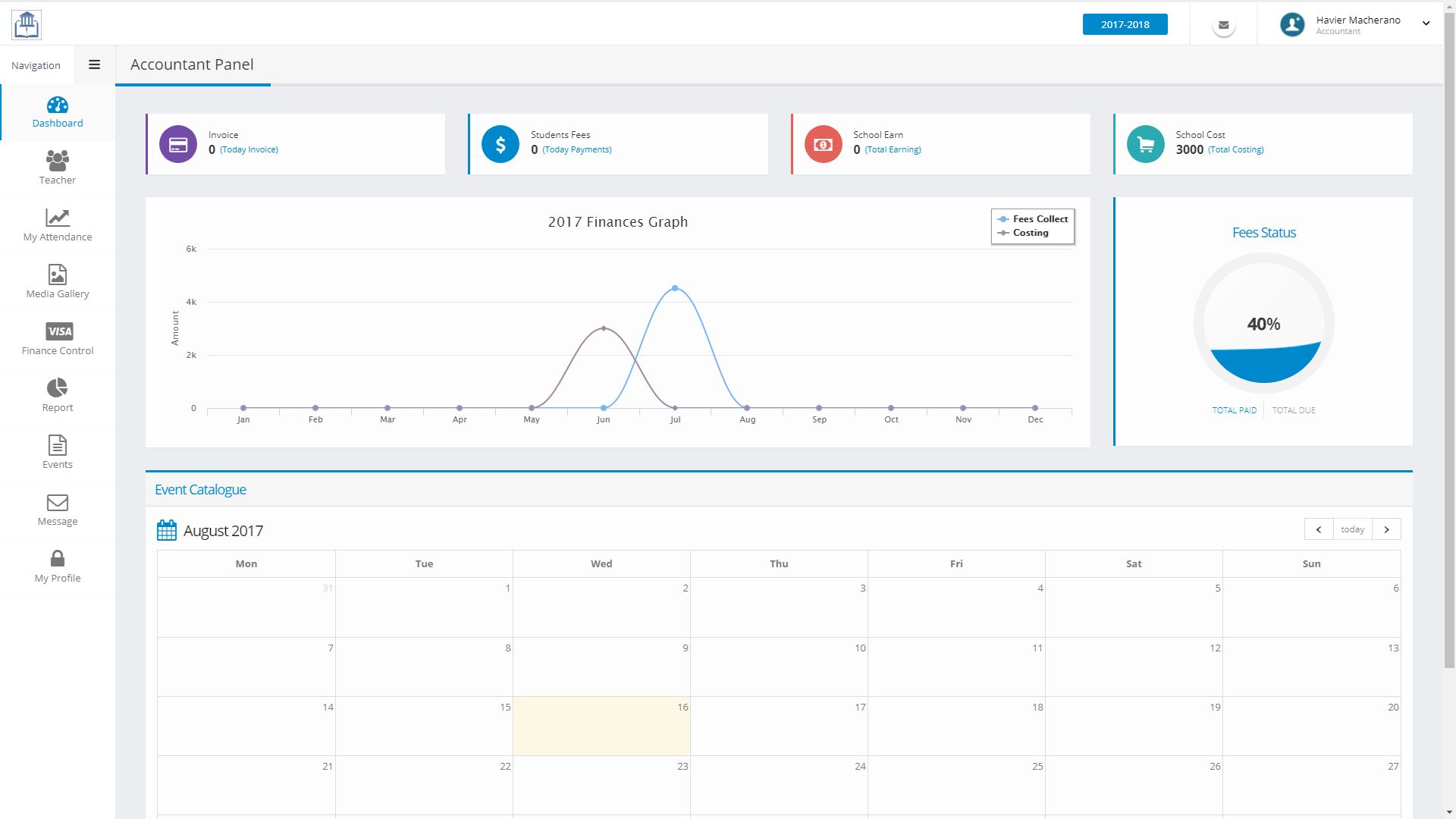Go to next month in calendar

[1386, 529]
